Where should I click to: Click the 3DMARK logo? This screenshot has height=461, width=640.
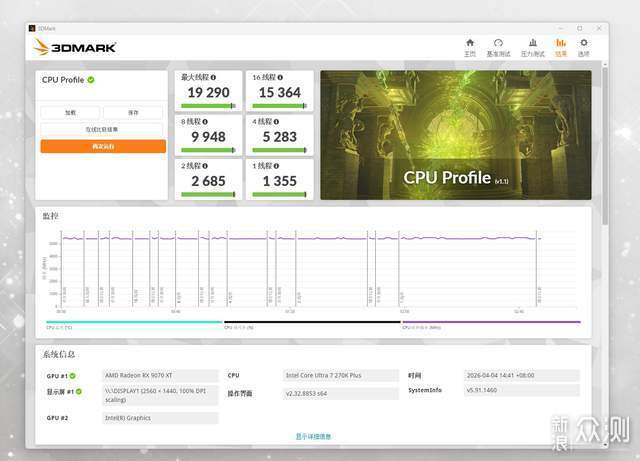pos(74,47)
